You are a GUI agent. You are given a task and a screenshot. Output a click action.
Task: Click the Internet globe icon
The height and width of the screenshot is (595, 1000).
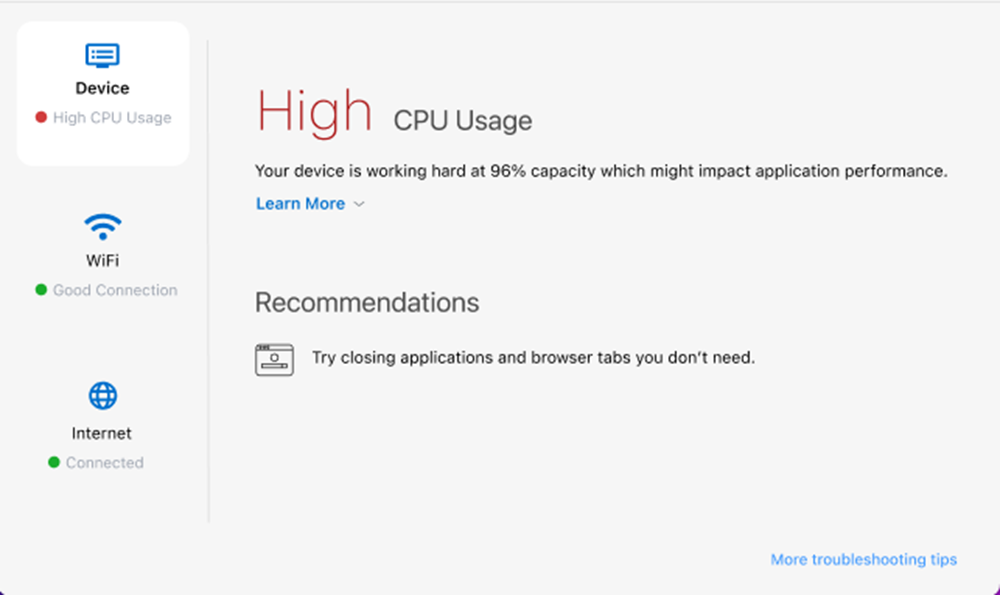pyautogui.click(x=102, y=396)
